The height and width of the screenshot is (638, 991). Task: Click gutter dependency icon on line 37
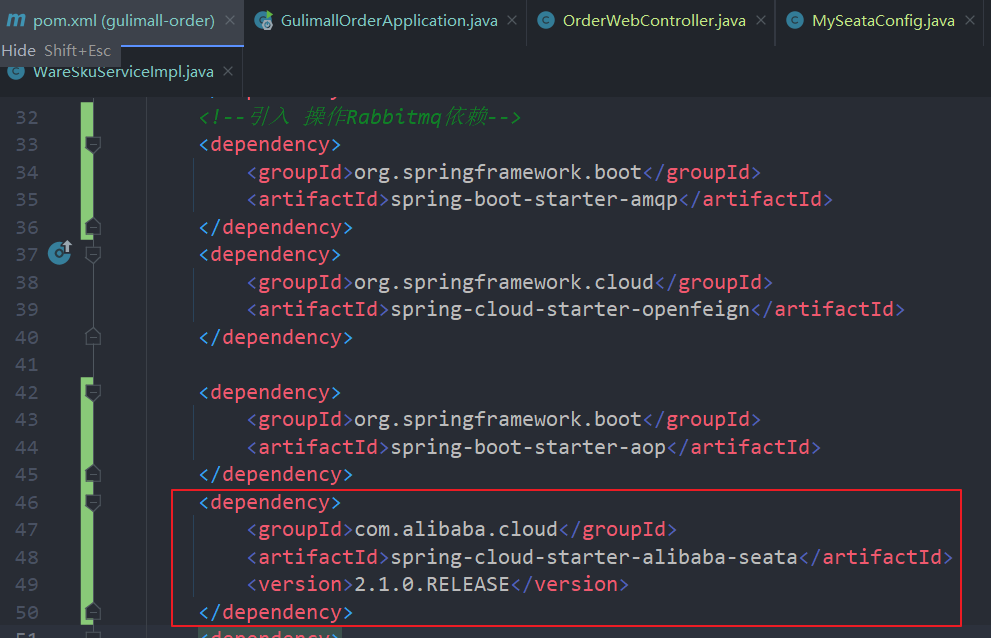(x=60, y=253)
